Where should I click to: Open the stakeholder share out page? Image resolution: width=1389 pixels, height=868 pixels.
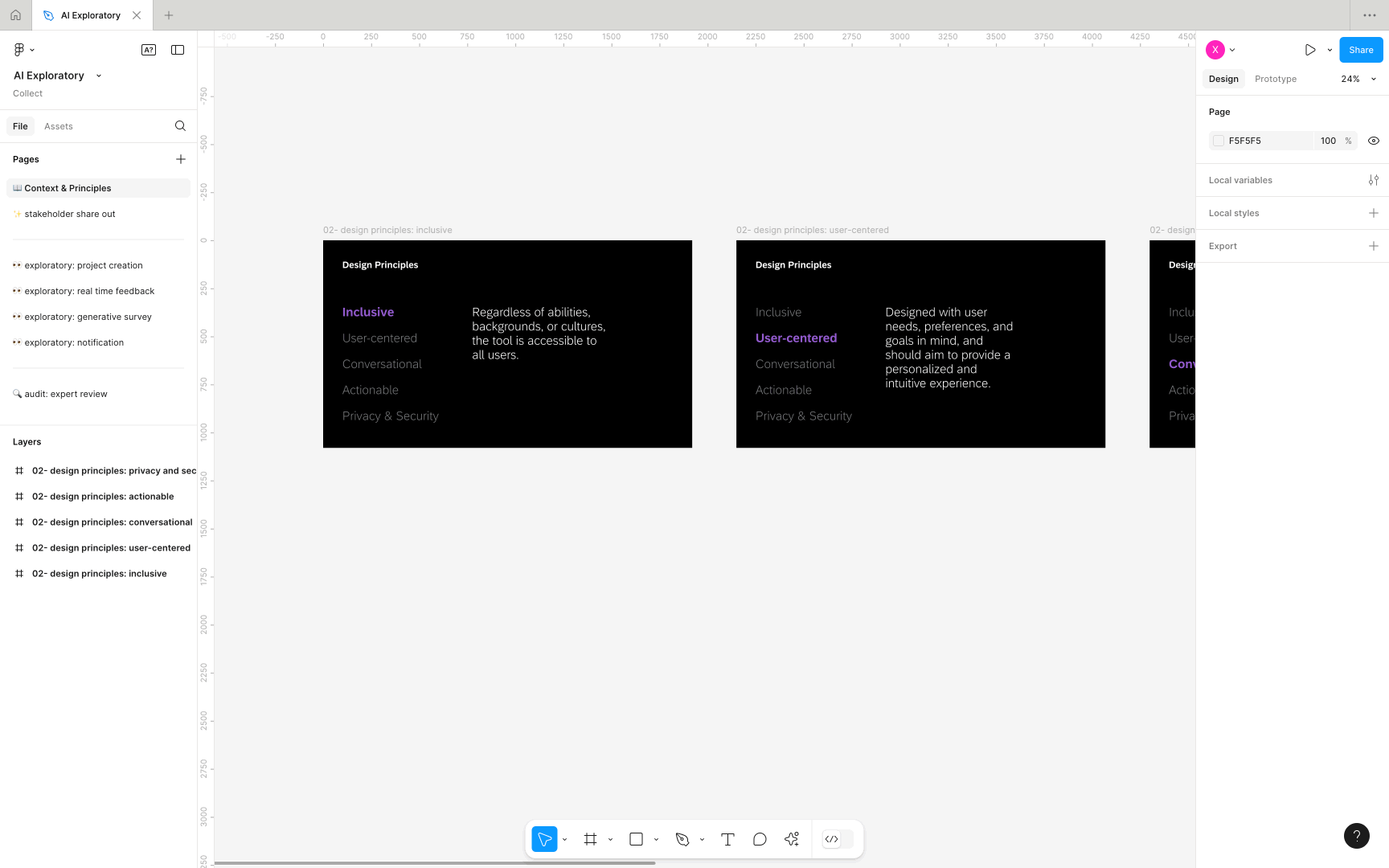tap(98, 214)
